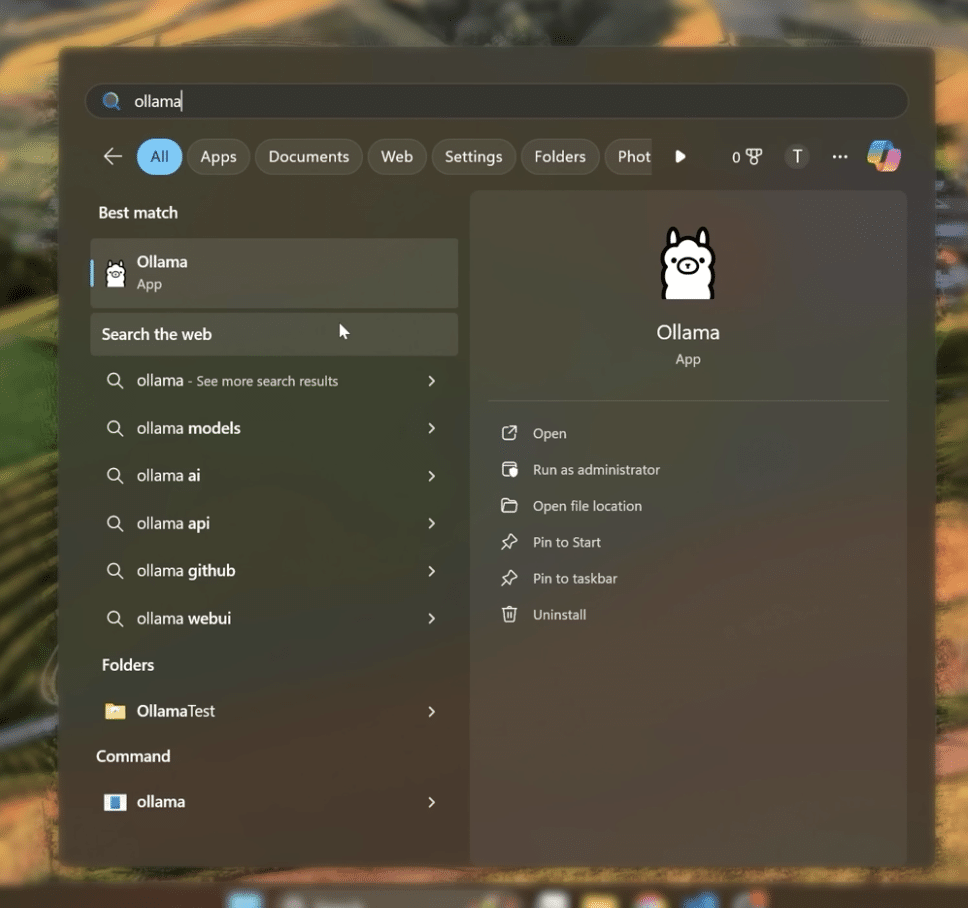Switch to the Photos filter tab

[x=630, y=157]
